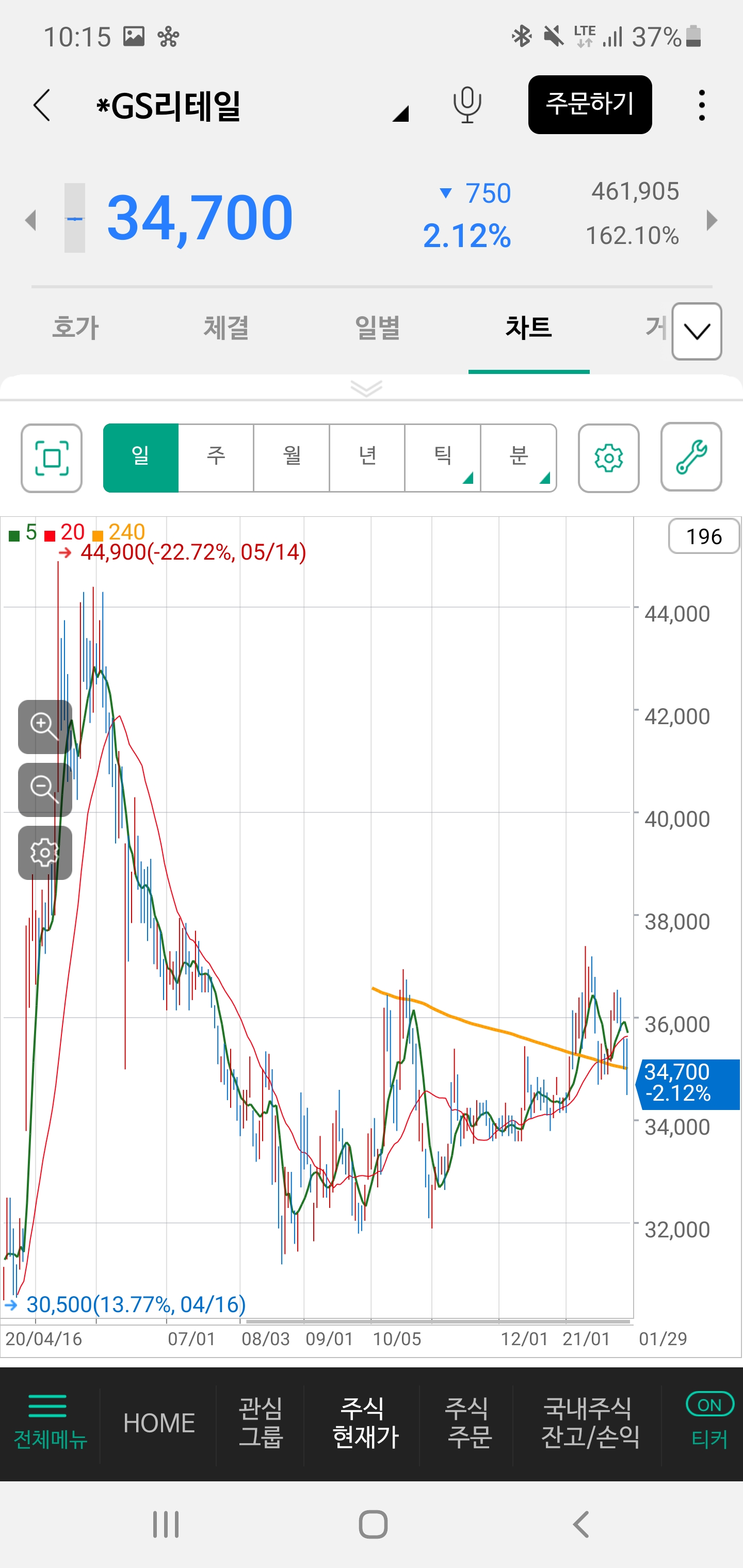
Task: Open 국내주식 잔고/손익 in bottom menu
Action: [590, 1423]
